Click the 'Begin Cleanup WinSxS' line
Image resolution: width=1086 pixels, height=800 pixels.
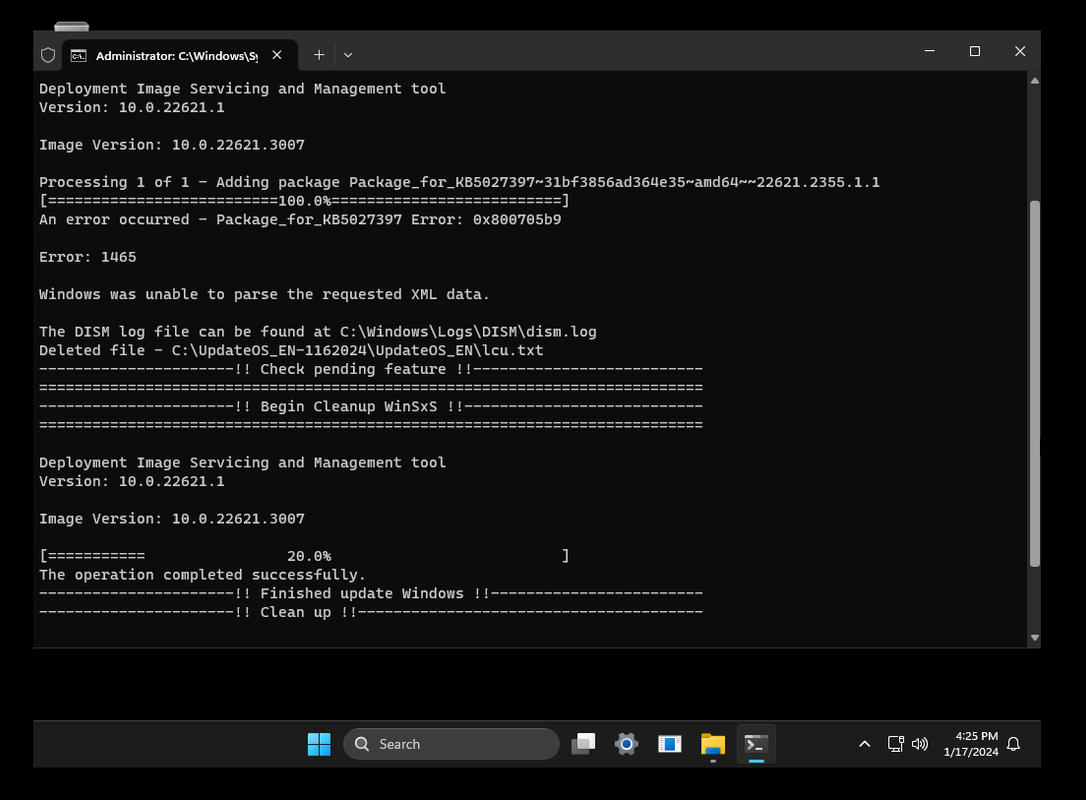(371, 407)
